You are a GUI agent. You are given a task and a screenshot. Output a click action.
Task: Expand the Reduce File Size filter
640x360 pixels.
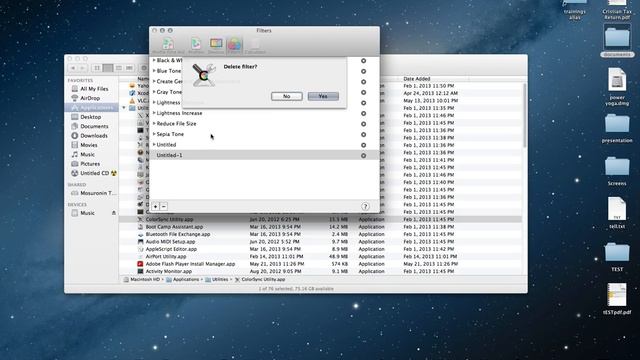pos(154,123)
